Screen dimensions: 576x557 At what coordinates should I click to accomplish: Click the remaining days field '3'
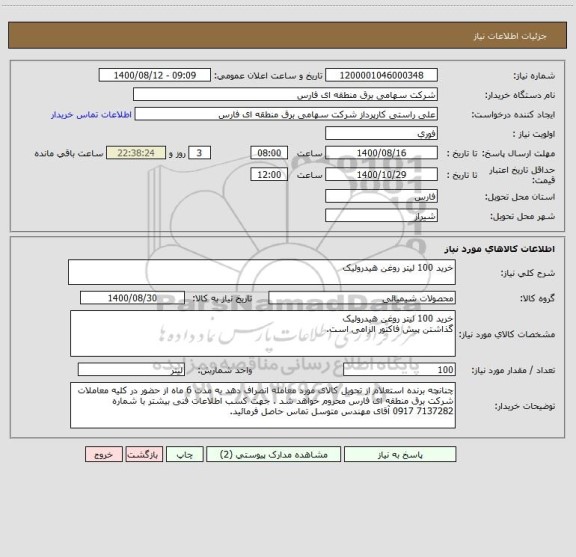click(199, 153)
